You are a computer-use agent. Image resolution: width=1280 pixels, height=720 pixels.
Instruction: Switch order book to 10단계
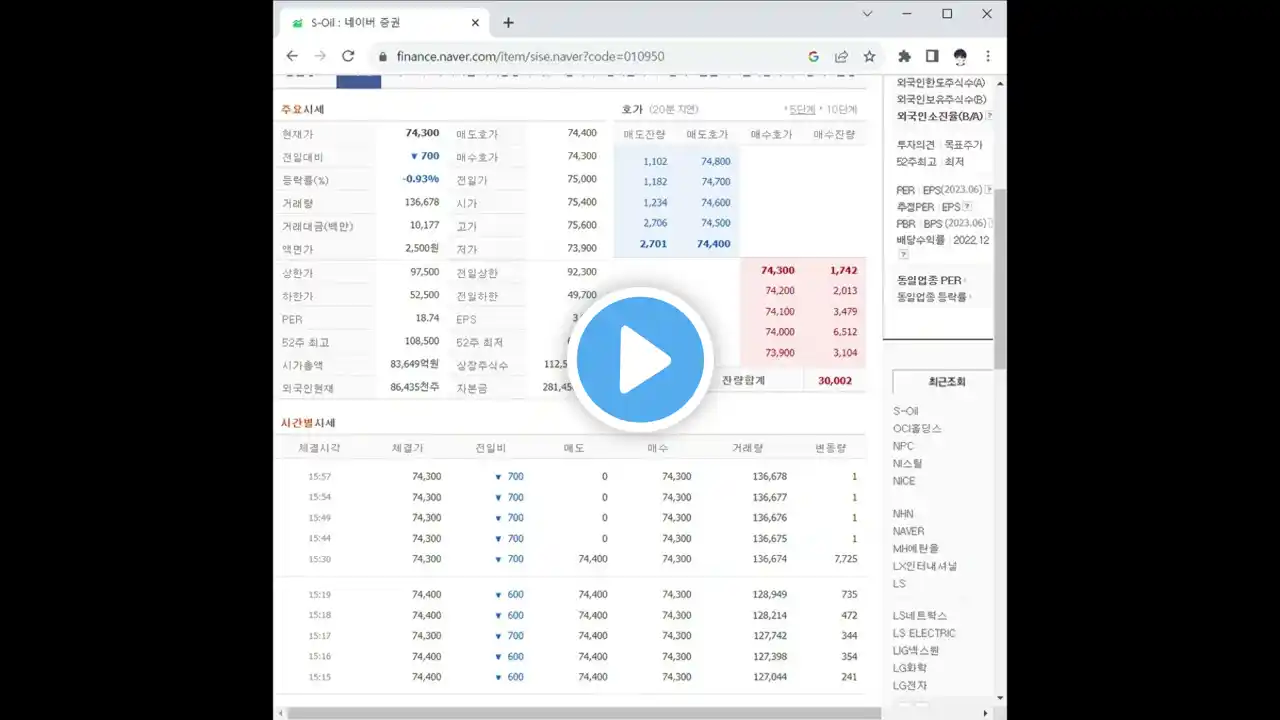click(841, 109)
